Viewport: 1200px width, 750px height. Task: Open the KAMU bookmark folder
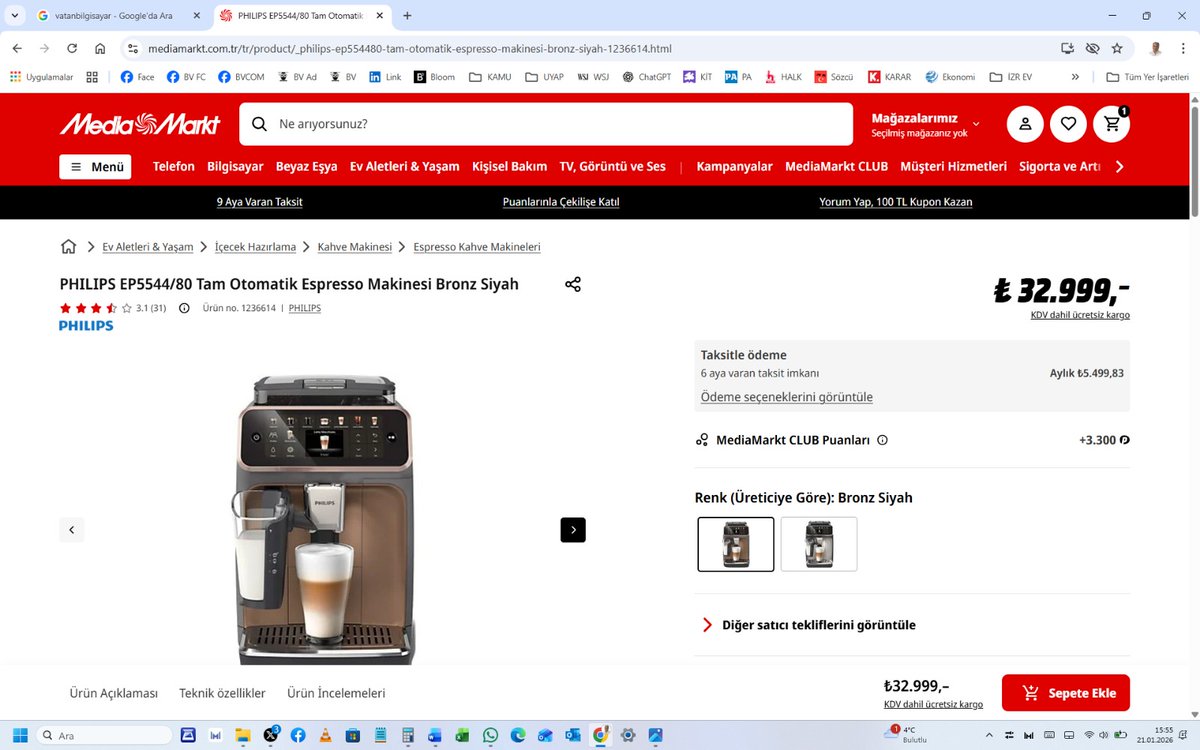(489, 77)
